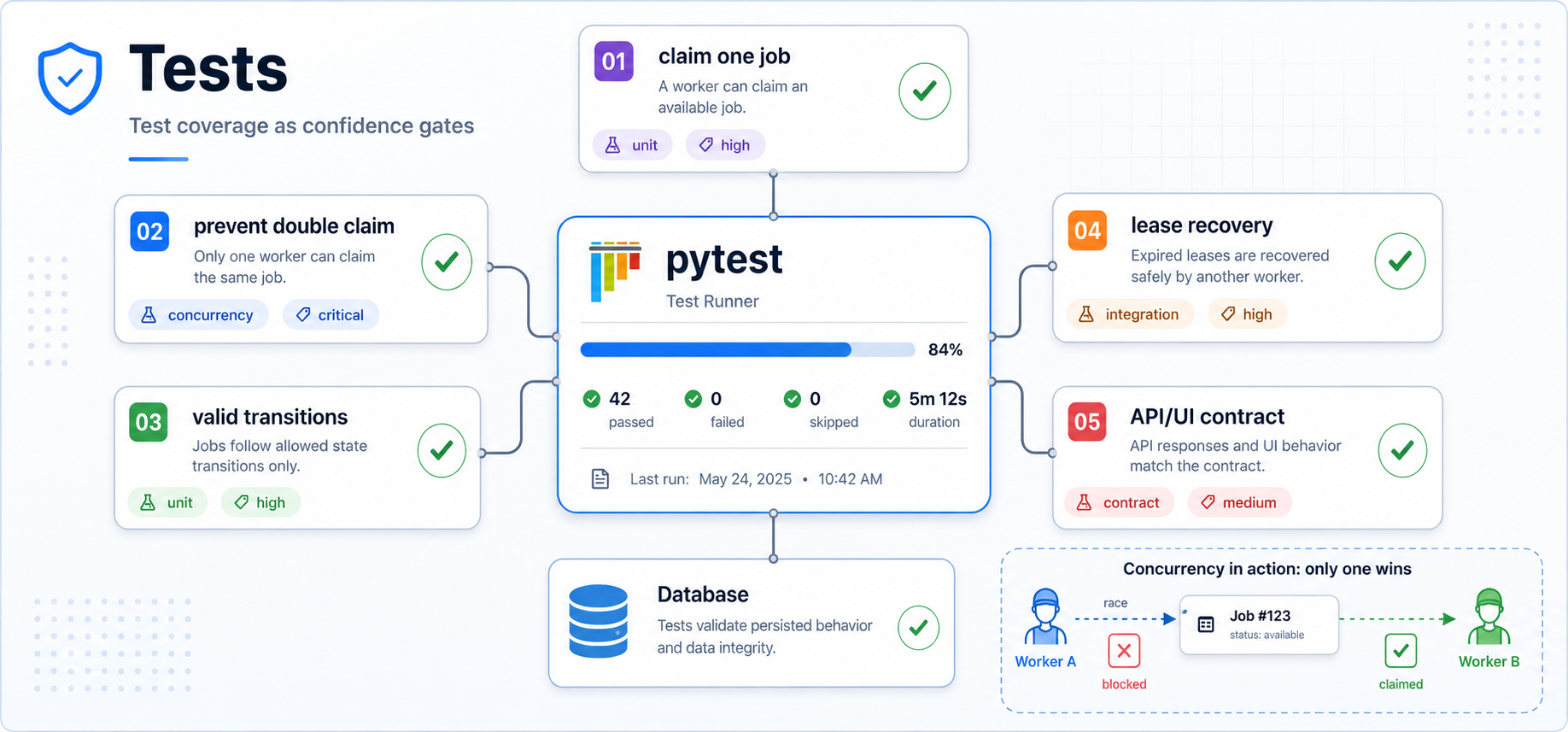Click the check circle on the Database card

919,628
